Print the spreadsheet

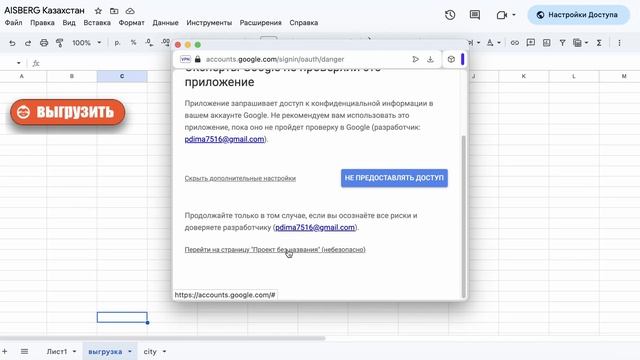pyautogui.click(x=44, y=42)
